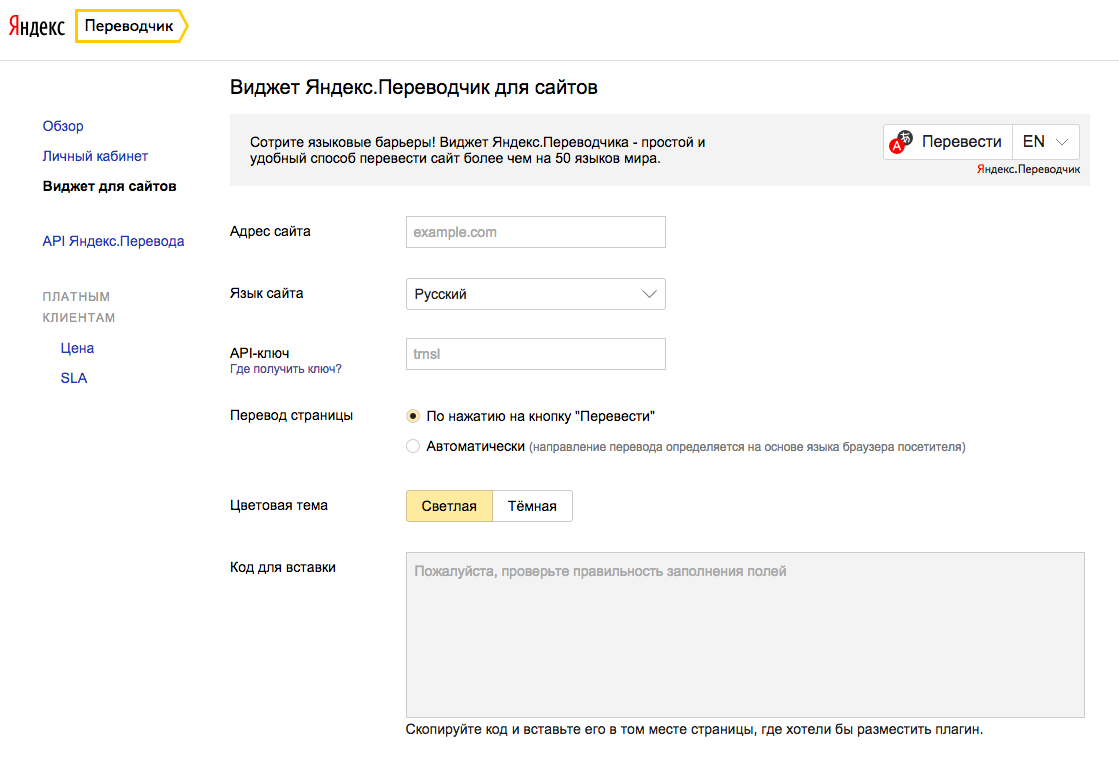Open Виджет для сайтов sidebar item
Image resolution: width=1119 pixels, height=759 pixels.
click(x=109, y=186)
